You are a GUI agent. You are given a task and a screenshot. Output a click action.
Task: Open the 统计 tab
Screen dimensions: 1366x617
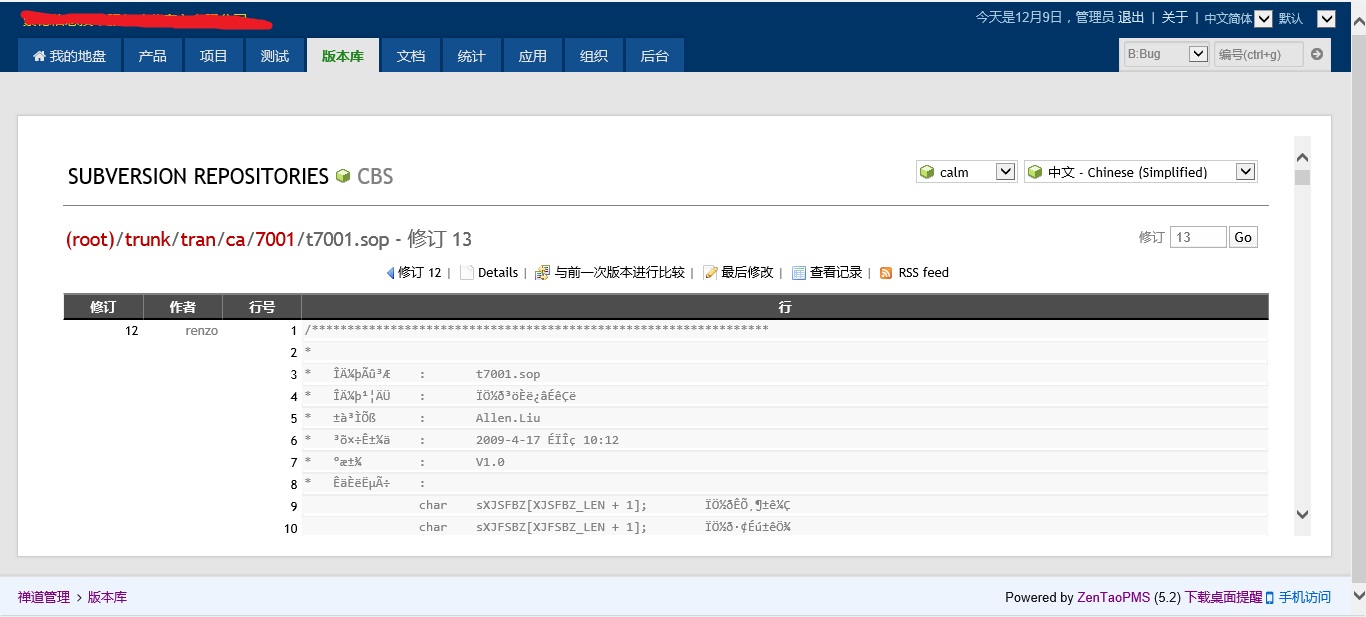pyautogui.click(x=471, y=56)
